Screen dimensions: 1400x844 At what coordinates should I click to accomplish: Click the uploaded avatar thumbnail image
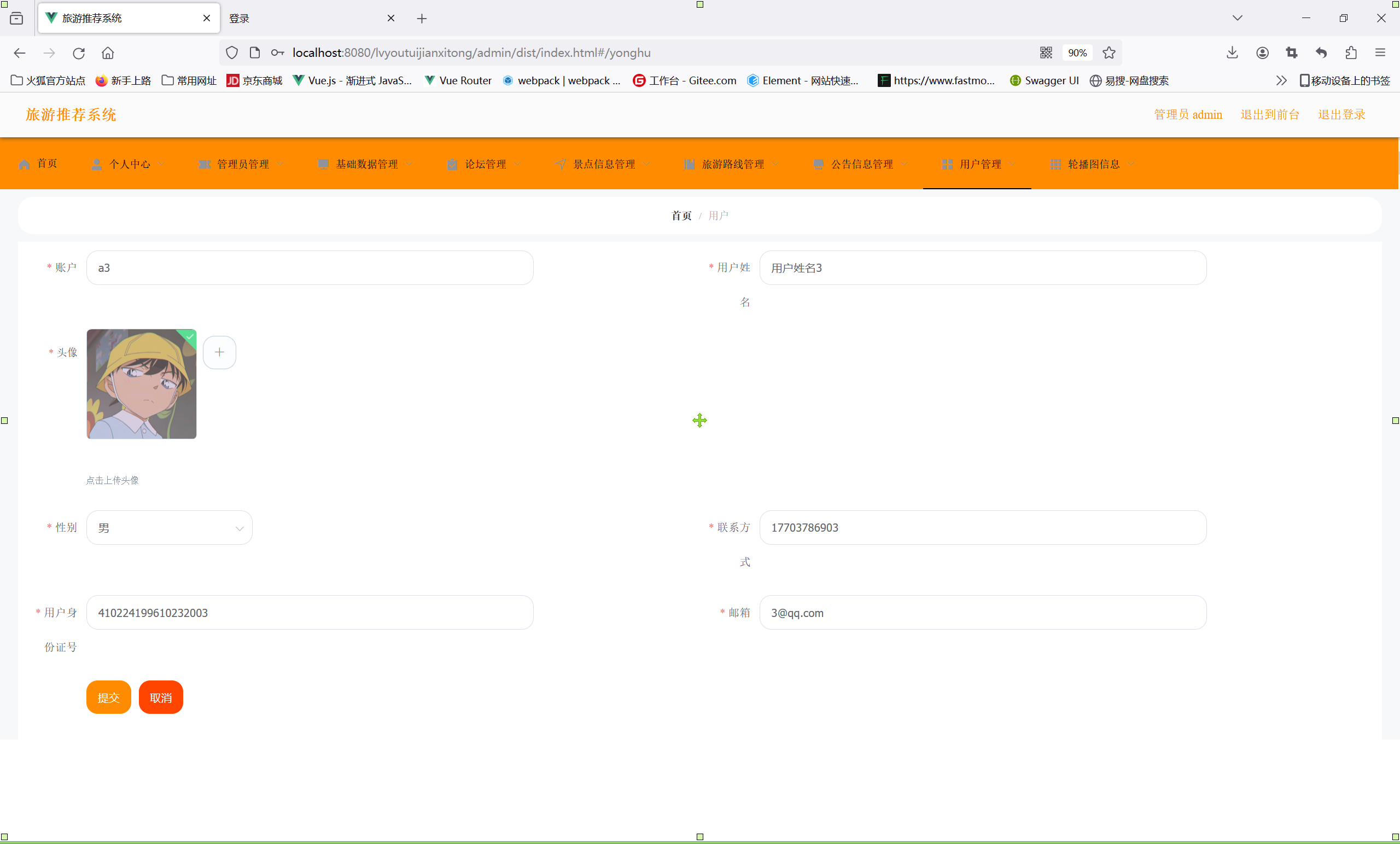[142, 384]
